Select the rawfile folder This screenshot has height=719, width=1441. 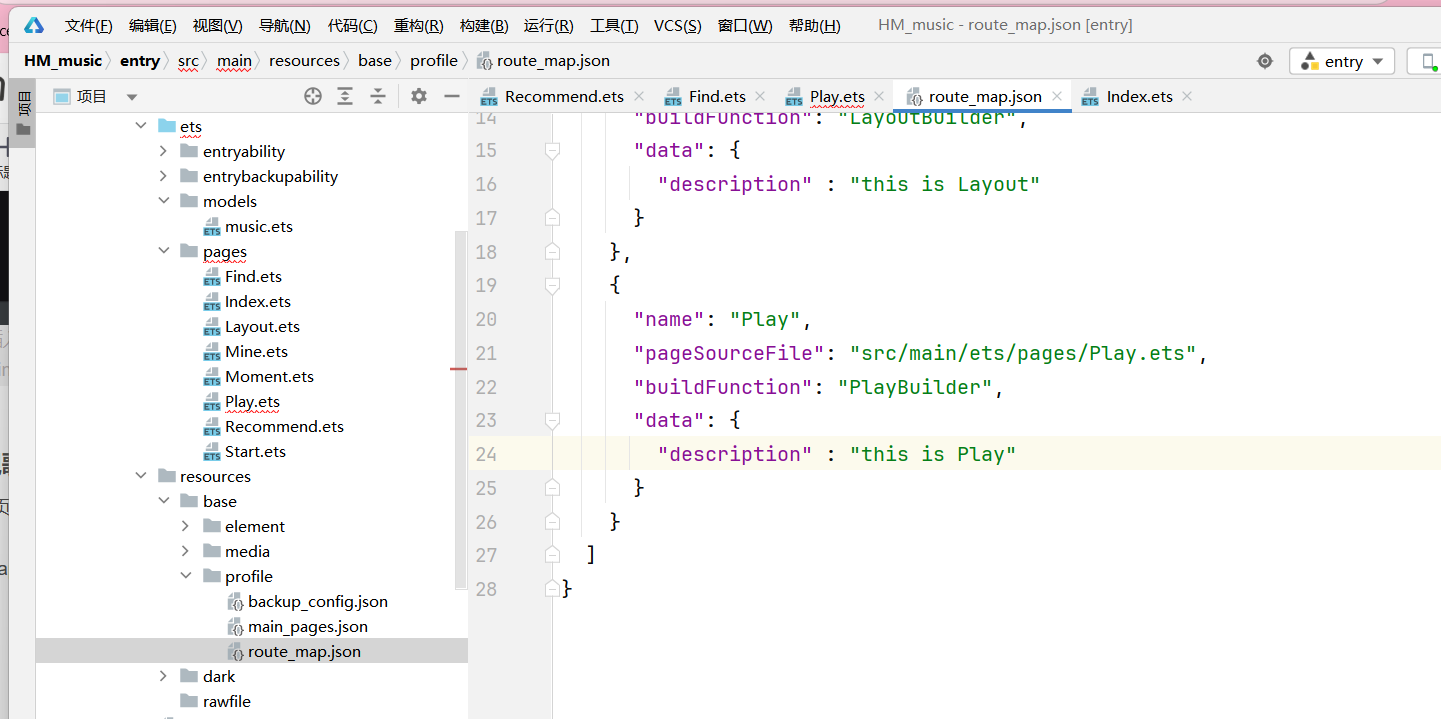[227, 701]
